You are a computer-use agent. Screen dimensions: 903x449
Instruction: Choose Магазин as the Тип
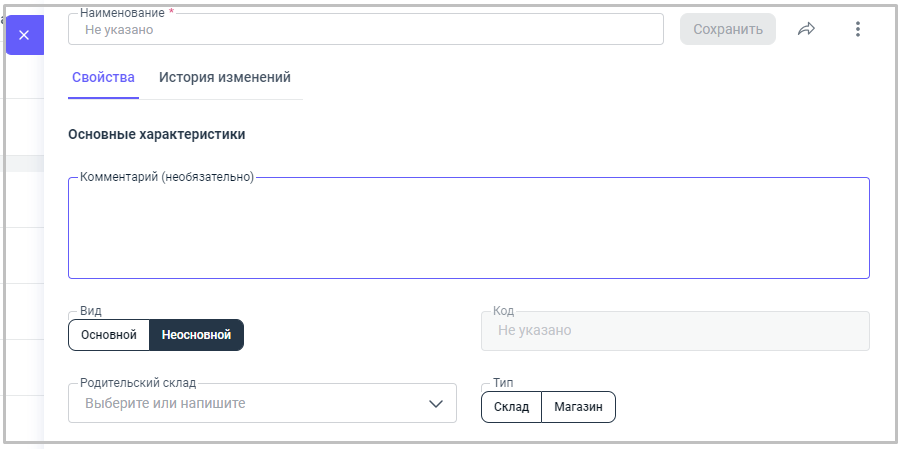(x=578, y=407)
